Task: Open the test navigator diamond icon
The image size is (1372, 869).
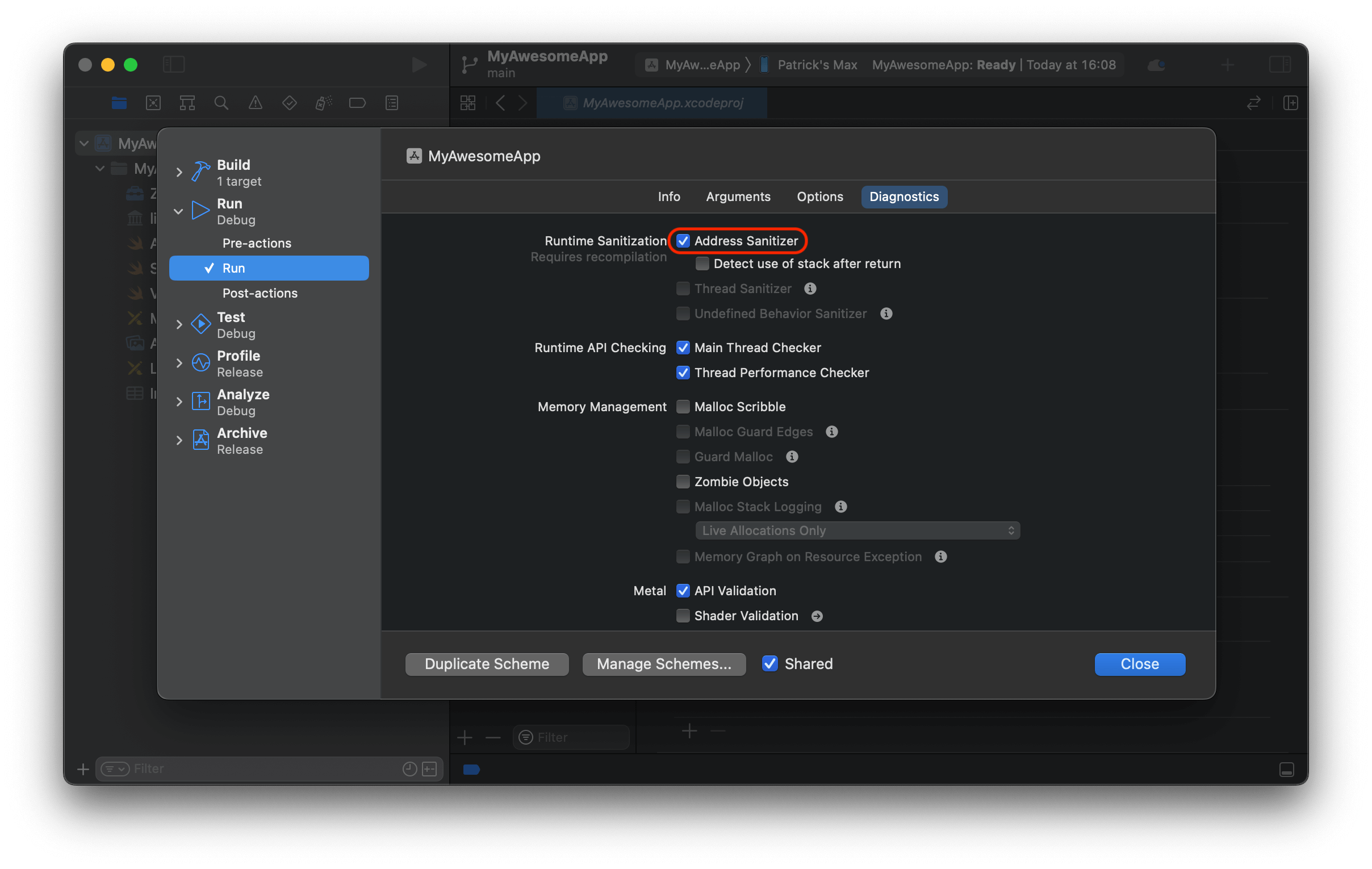Action: (290, 103)
